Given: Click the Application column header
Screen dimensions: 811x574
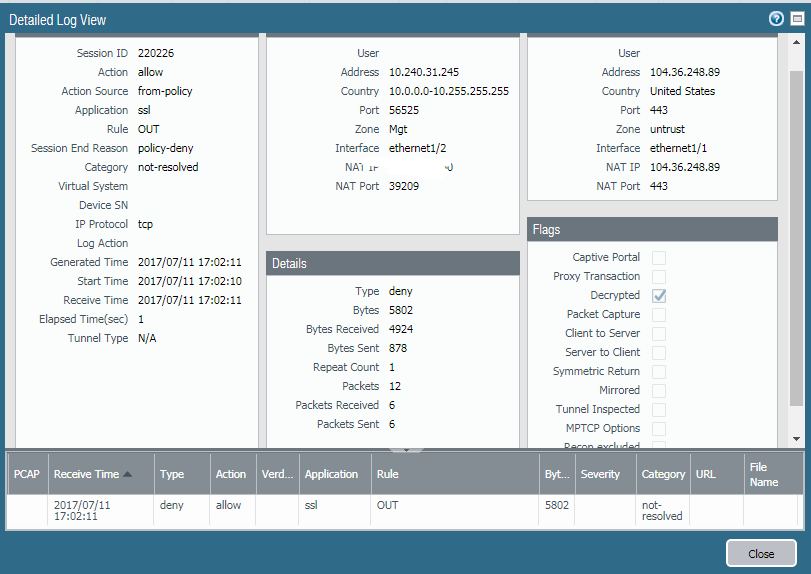Looking at the screenshot, I should pyautogui.click(x=331, y=474).
